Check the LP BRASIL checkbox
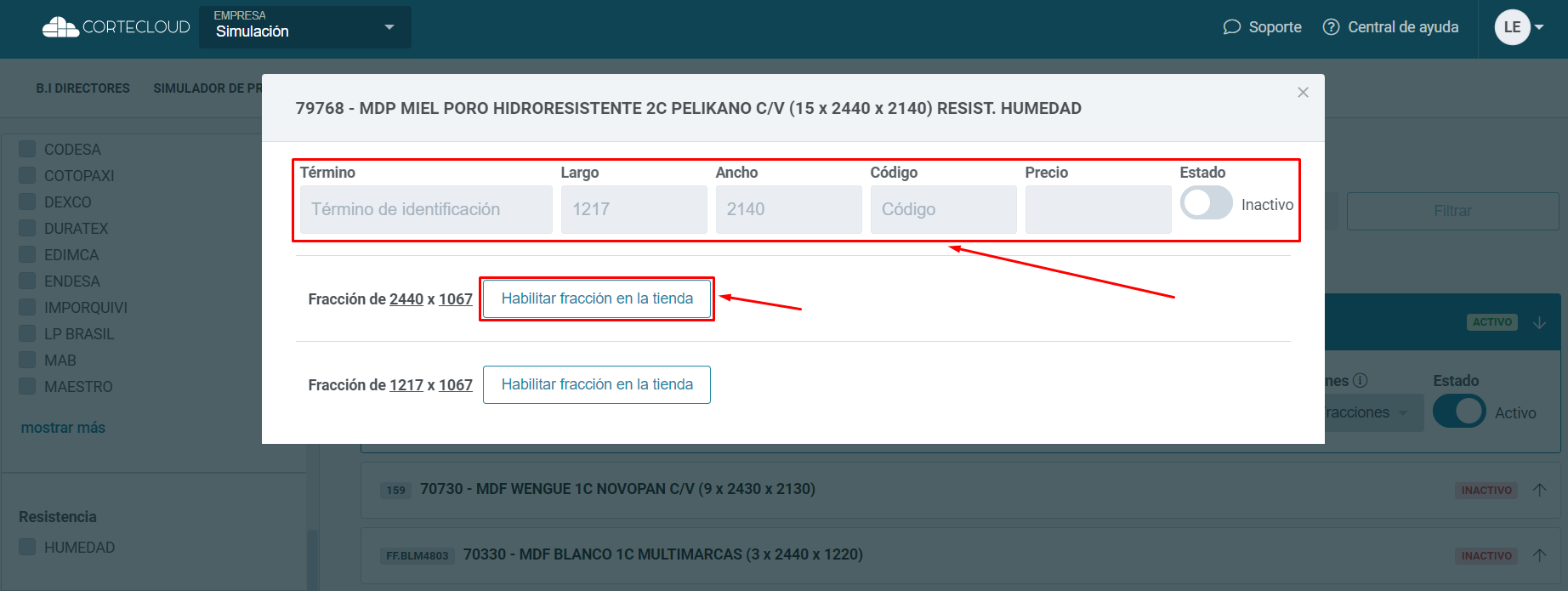 (27, 334)
